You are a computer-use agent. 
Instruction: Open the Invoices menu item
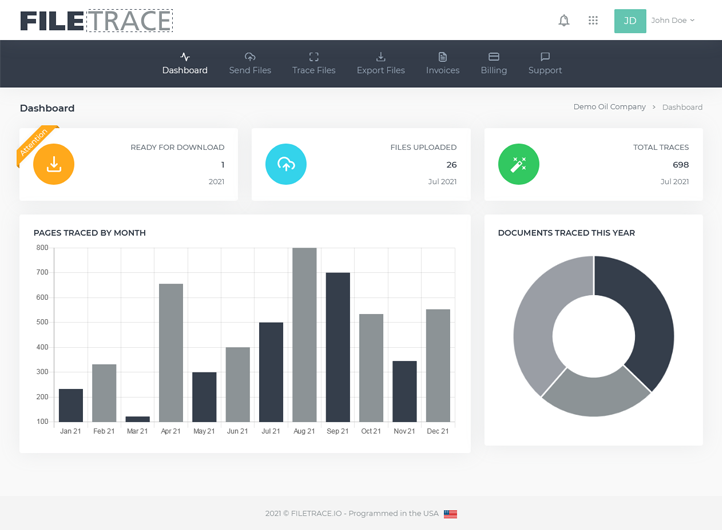443,64
